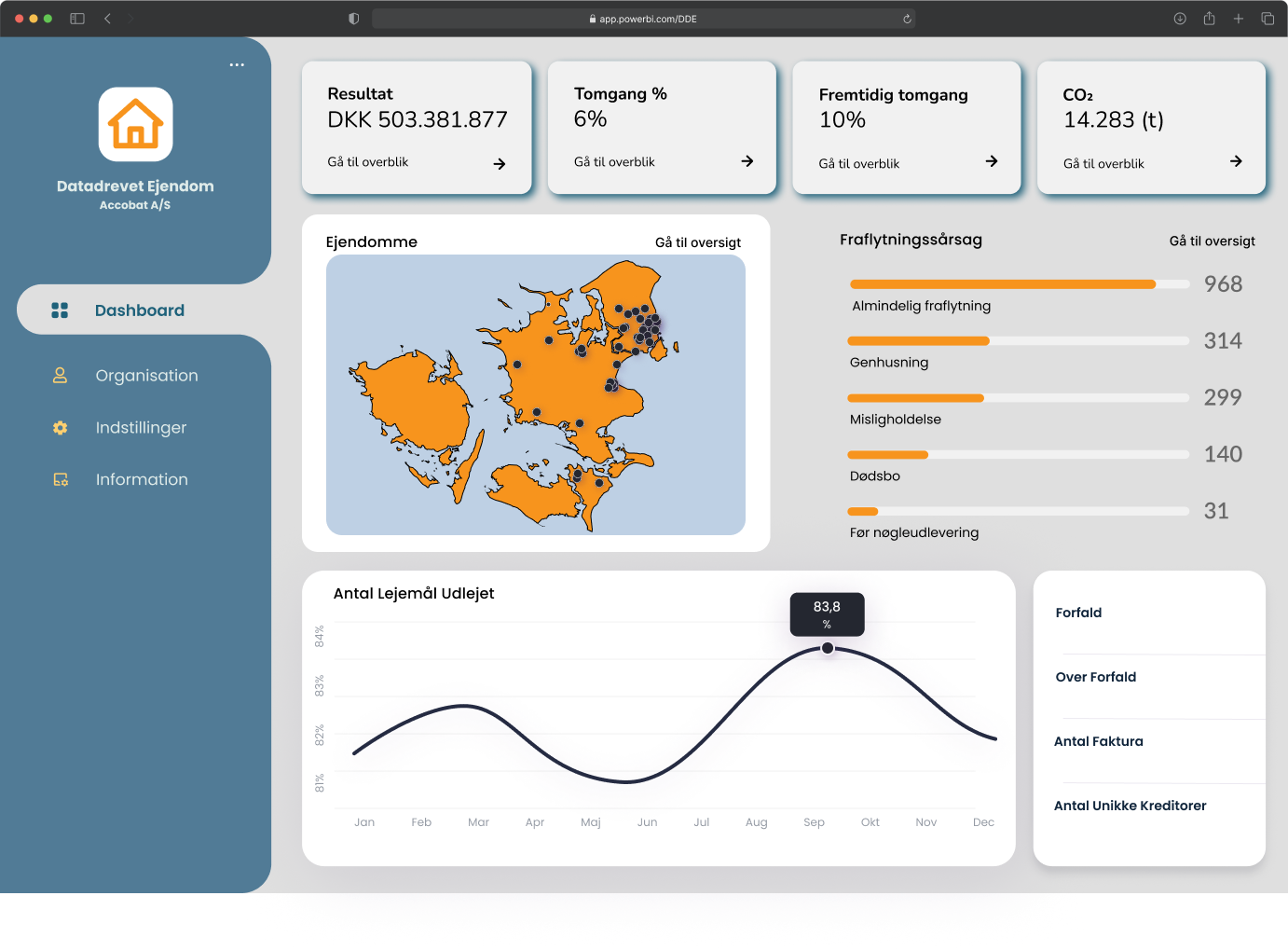Click the arrow on the Tomgang % card

(x=747, y=161)
